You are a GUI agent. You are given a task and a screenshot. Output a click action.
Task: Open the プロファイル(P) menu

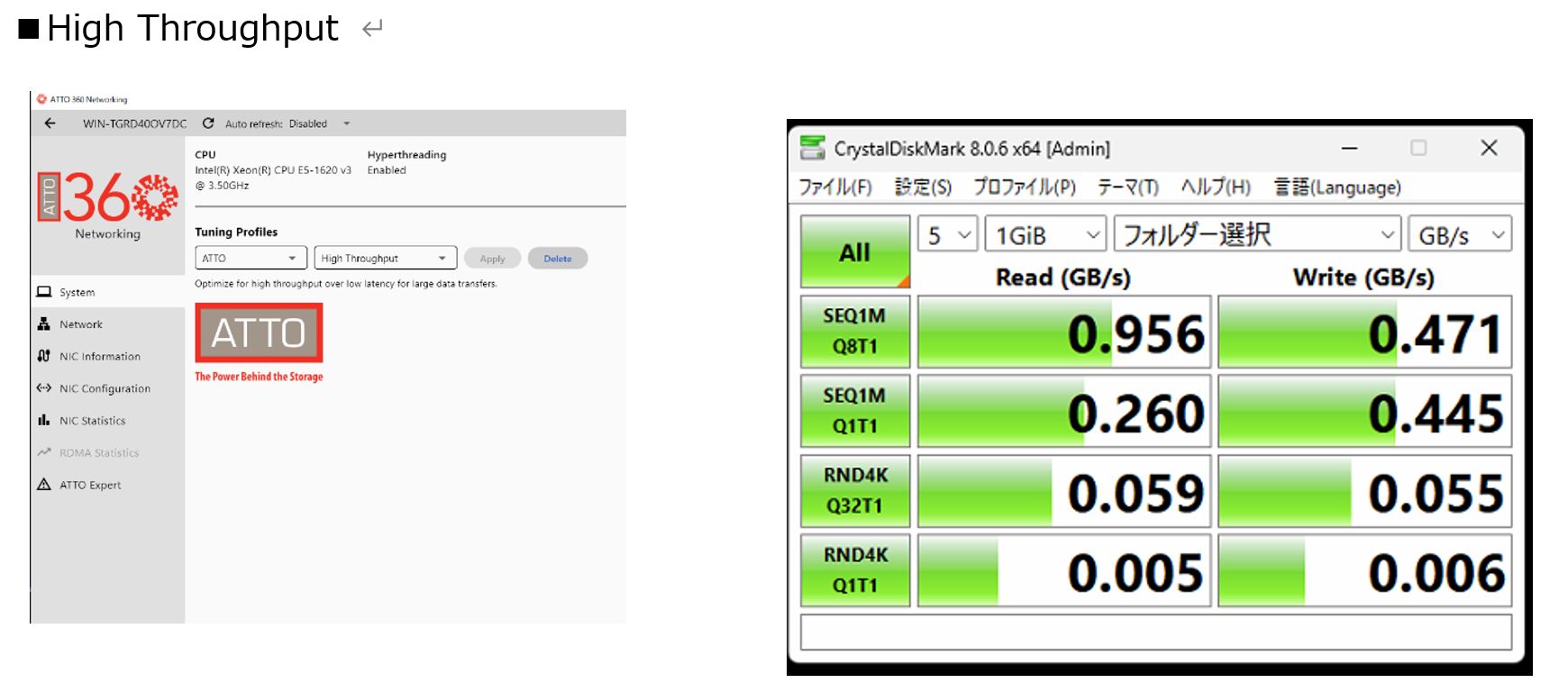click(1025, 187)
